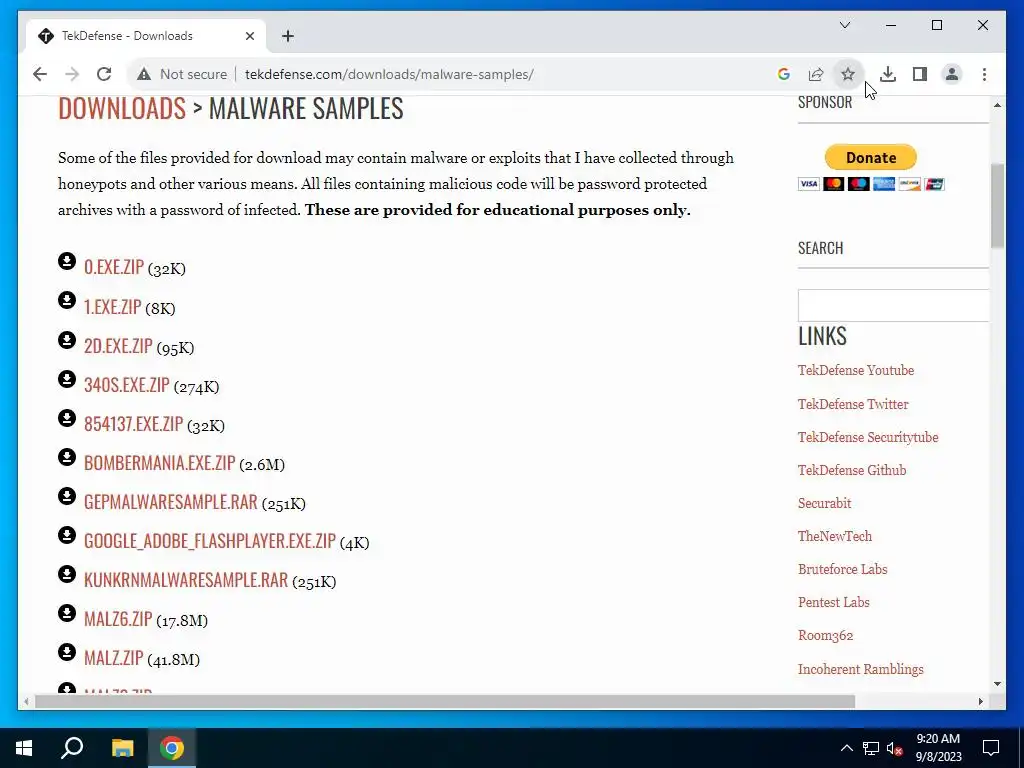This screenshot has width=1024, height=768.
Task: Open the 854137.EXE.ZIP download link
Action: [x=133, y=424]
